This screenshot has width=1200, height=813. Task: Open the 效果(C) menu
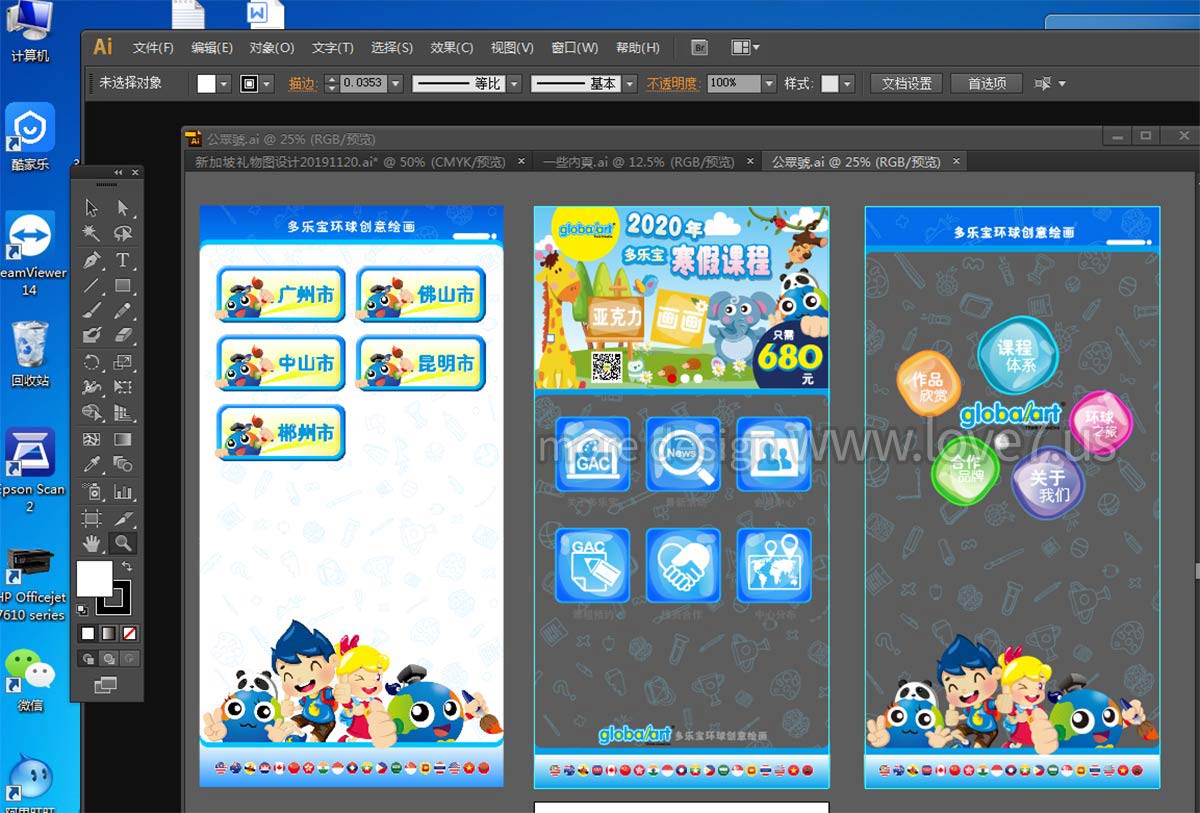(452, 47)
